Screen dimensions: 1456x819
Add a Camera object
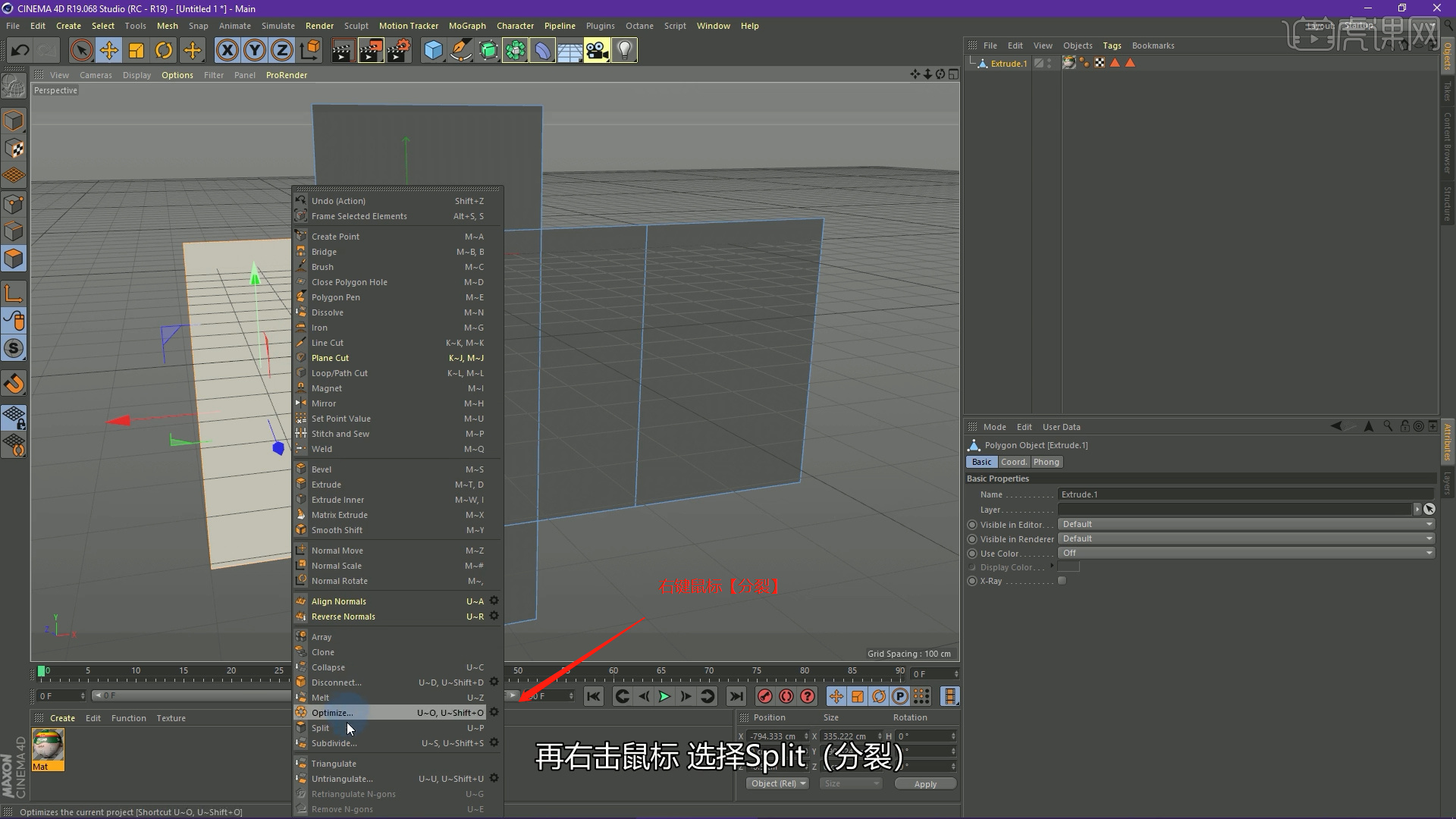click(x=597, y=51)
